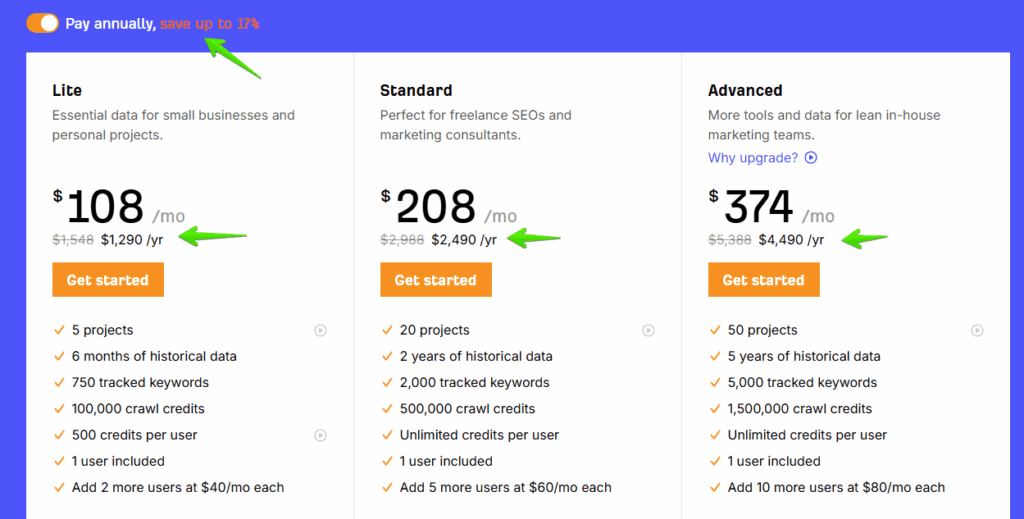Image resolution: width=1024 pixels, height=519 pixels.
Task: Click the play icon beside Lite's 5 projects
Action: (320, 330)
